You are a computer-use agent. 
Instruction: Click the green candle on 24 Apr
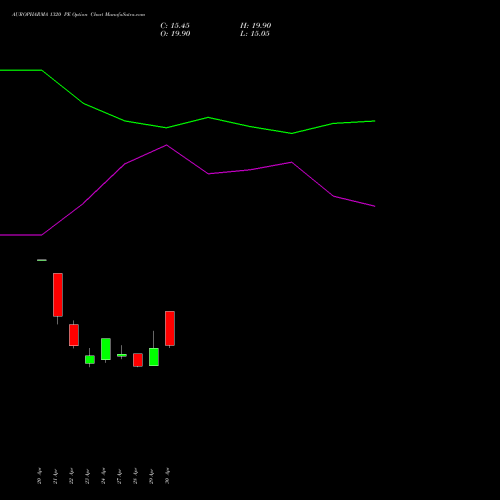click(106, 349)
